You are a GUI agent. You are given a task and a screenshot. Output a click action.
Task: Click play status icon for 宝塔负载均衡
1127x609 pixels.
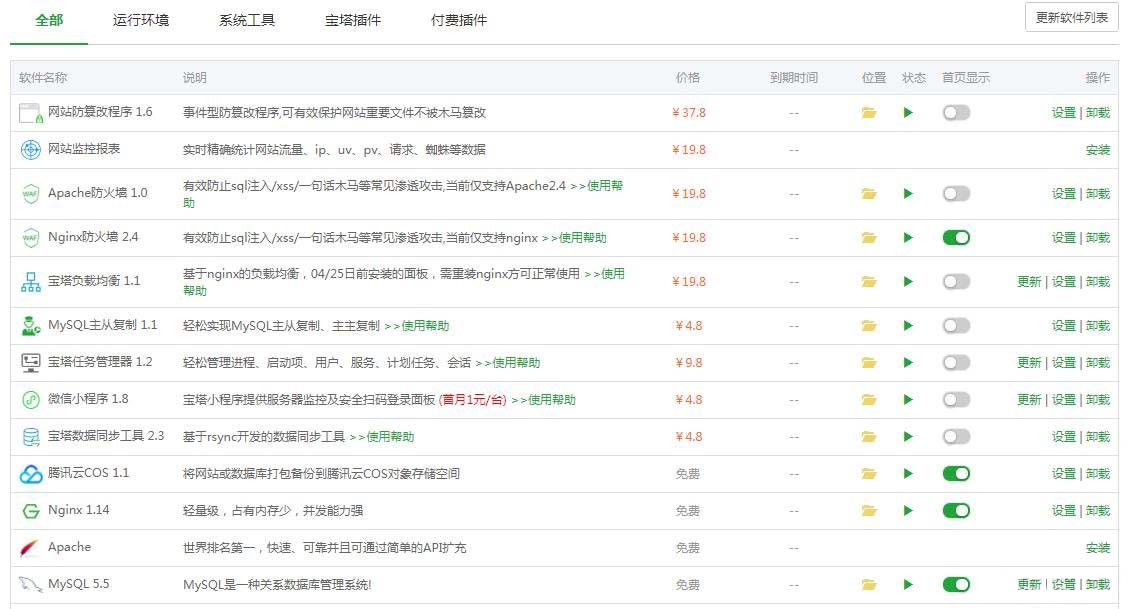click(x=908, y=282)
